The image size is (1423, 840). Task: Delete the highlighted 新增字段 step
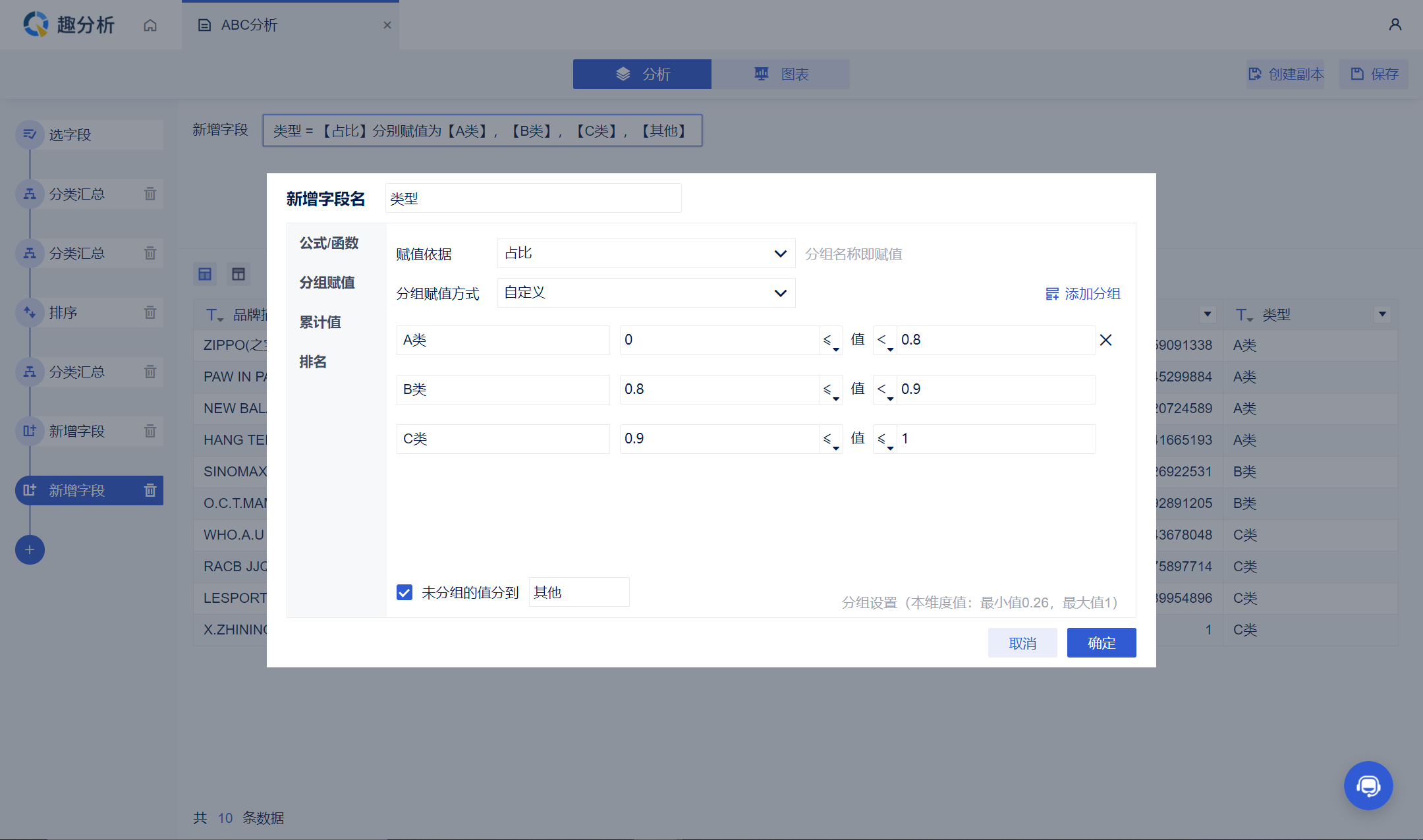150,490
